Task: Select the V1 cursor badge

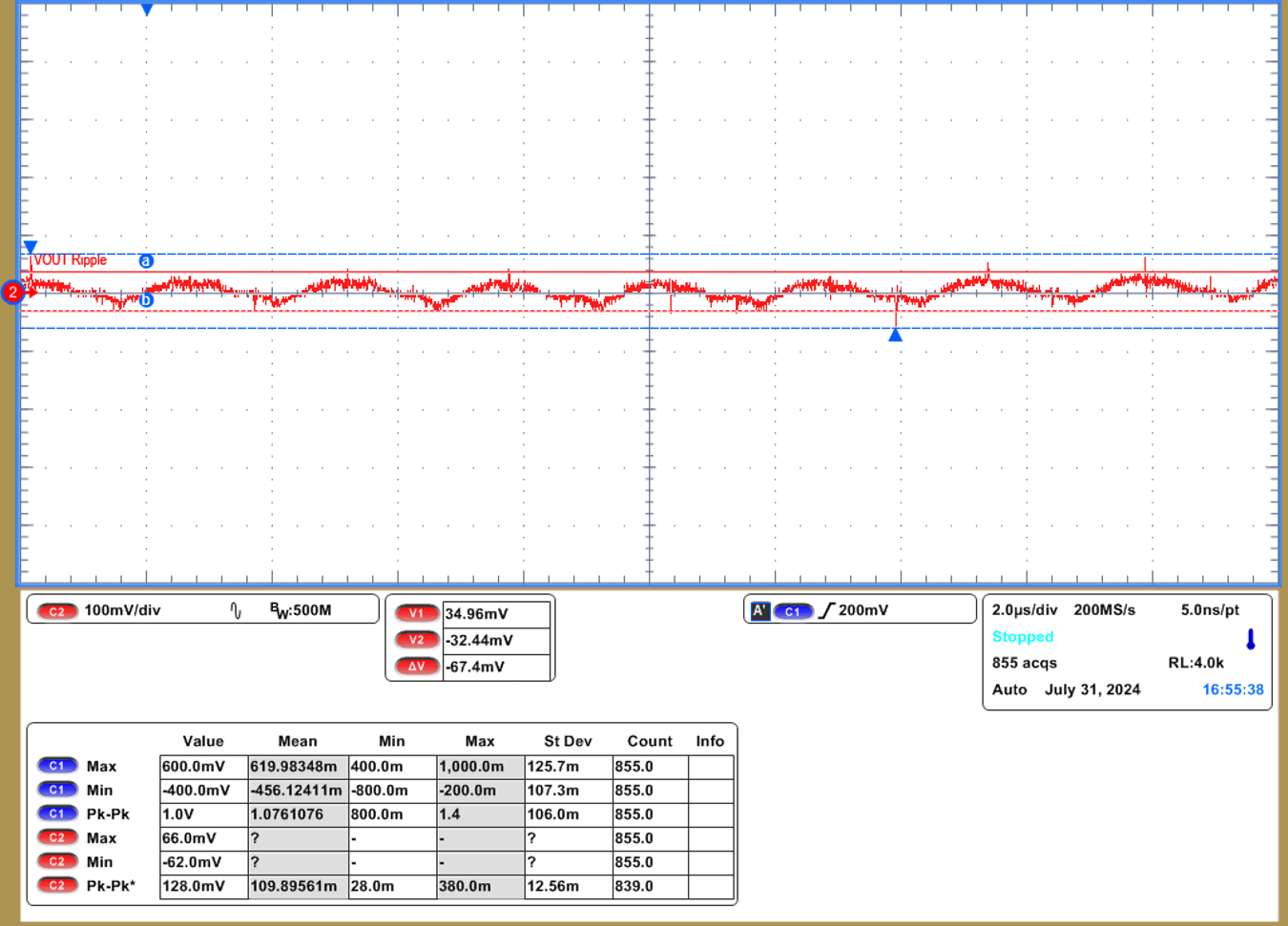Action: pyautogui.click(x=416, y=613)
